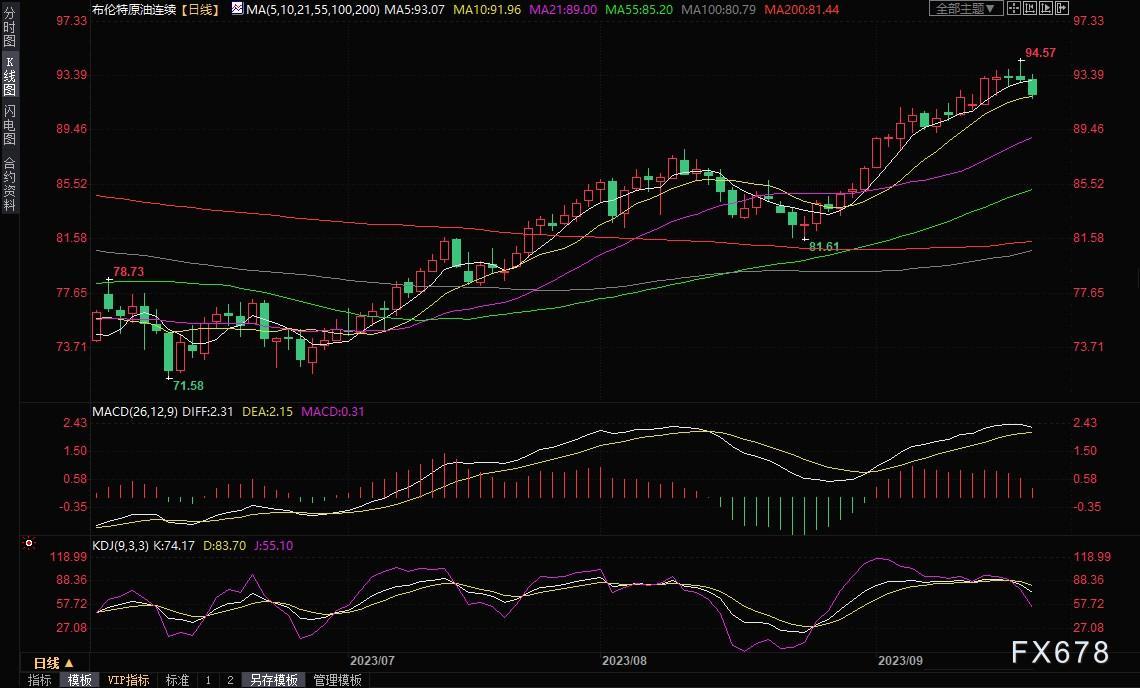The width and height of the screenshot is (1140, 688).
Task: Click the 管理模板 manage templates button
Action: [338, 680]
